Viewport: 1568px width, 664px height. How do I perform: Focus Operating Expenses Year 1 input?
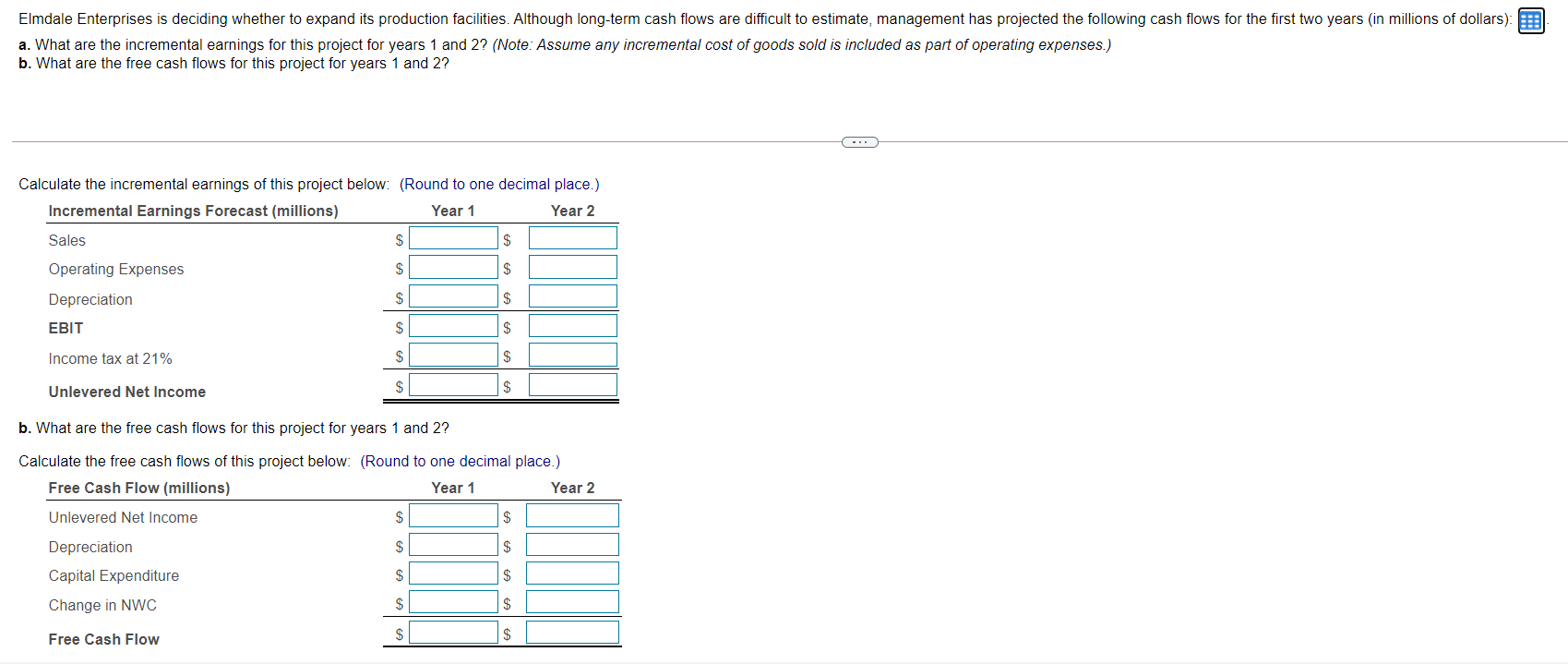[453, 268]
